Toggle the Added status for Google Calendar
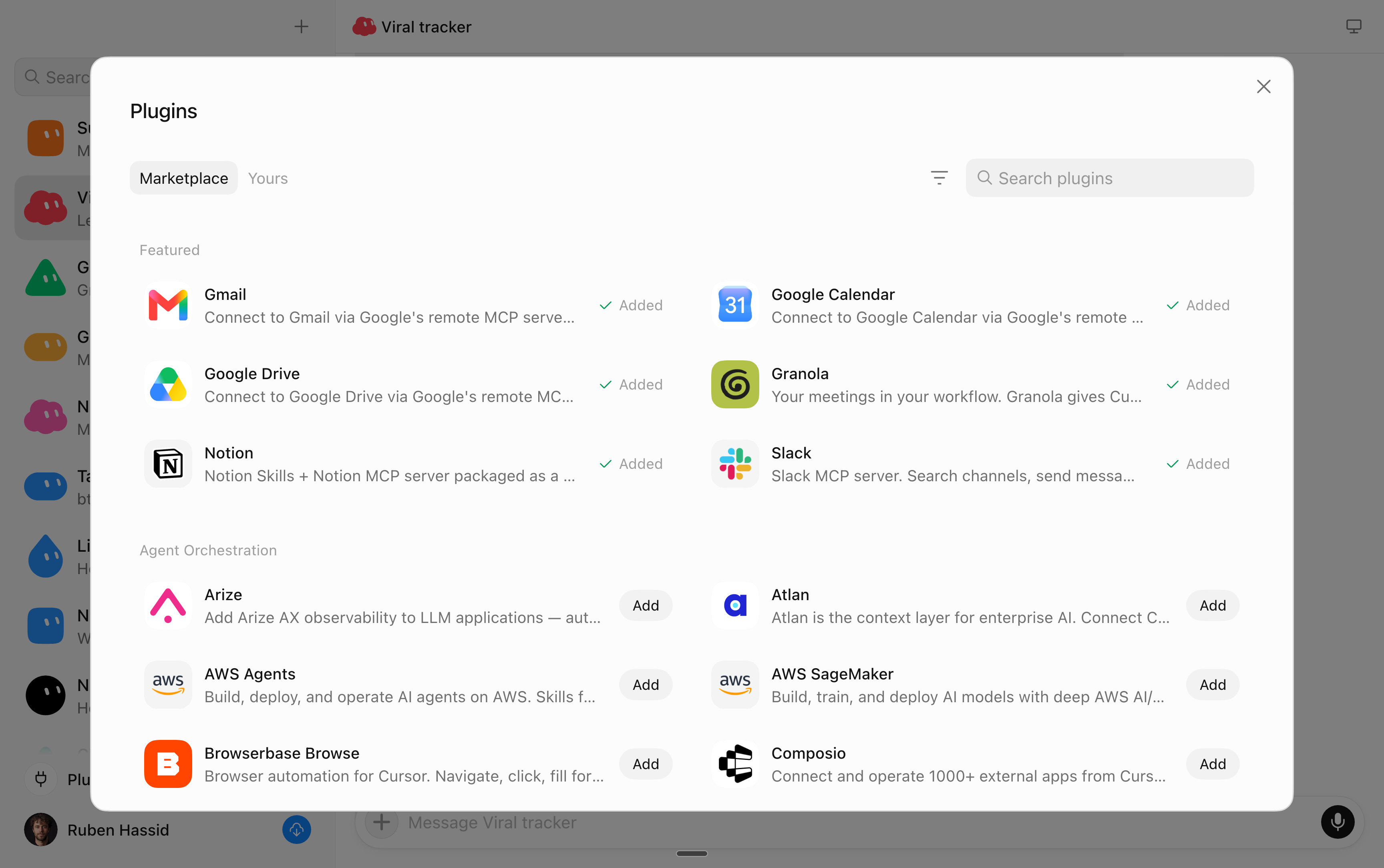 (1198, 305)
